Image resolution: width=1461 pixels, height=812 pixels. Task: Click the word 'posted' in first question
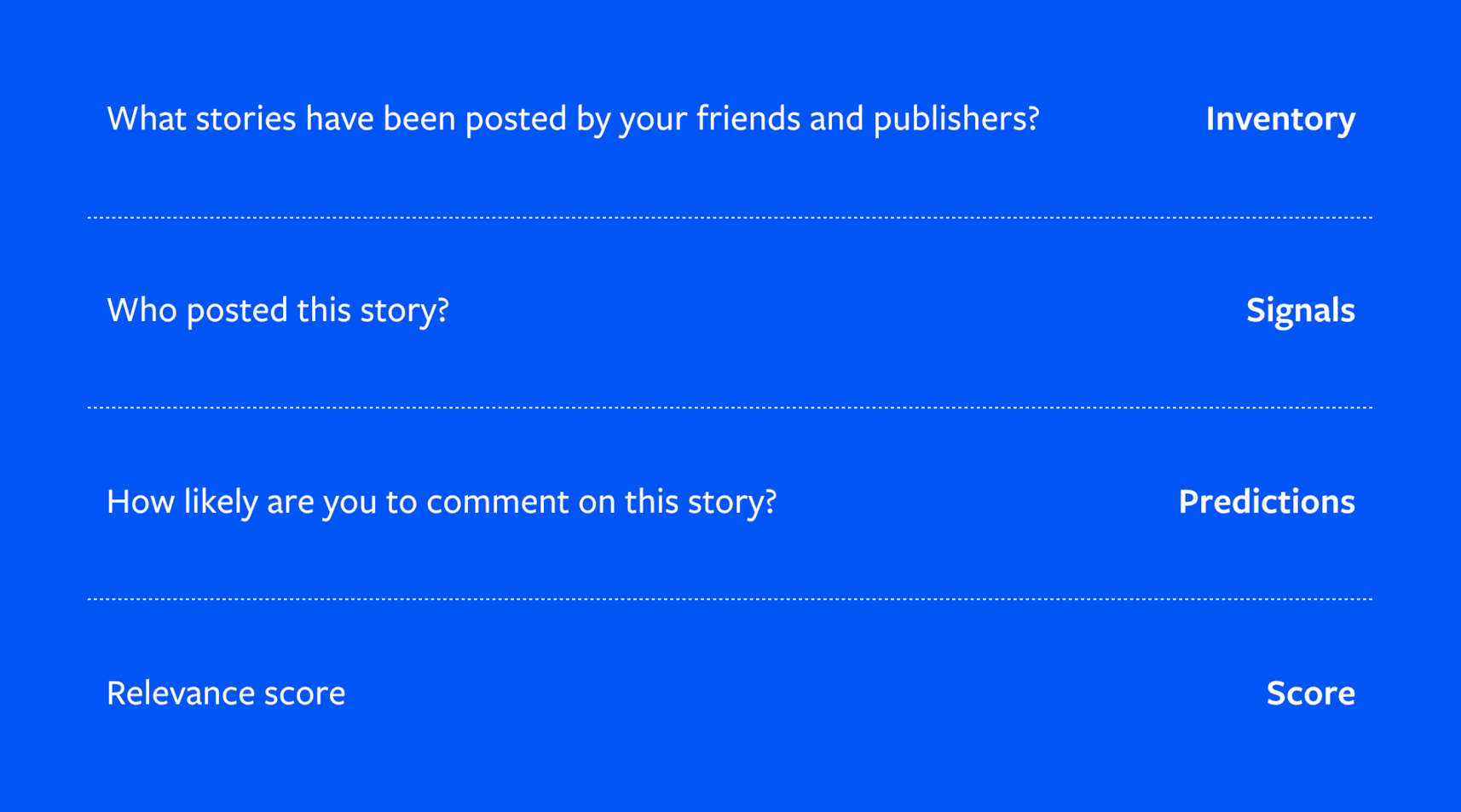pos(516,119)
